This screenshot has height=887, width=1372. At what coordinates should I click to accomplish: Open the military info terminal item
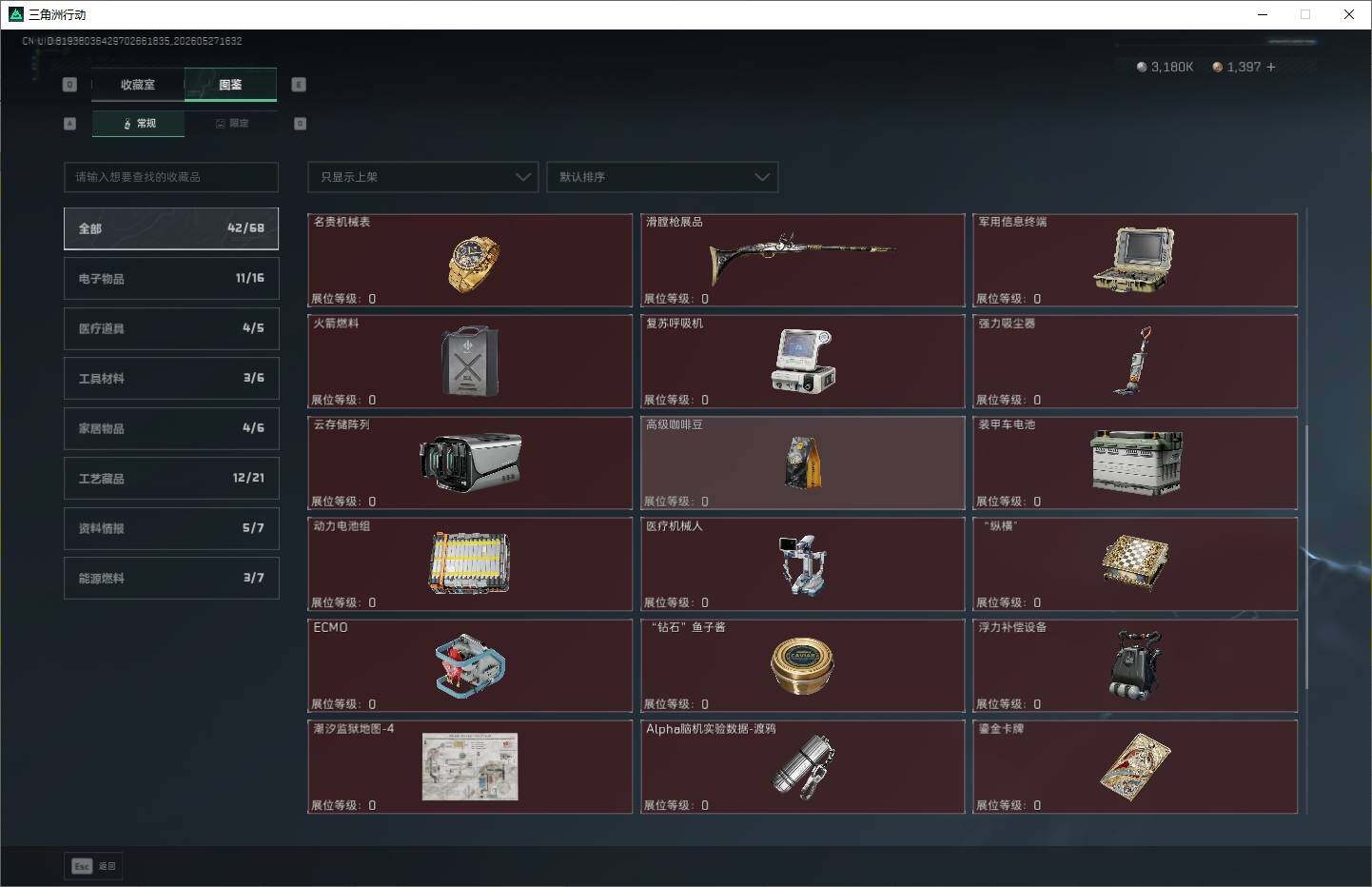[x=1135, y=260]
